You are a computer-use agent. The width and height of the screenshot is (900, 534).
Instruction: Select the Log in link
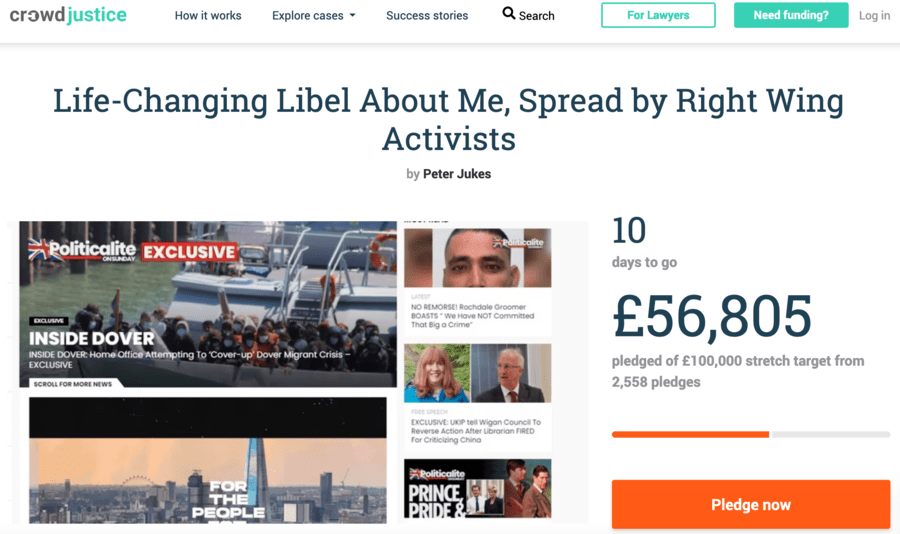tap(874, 16)
